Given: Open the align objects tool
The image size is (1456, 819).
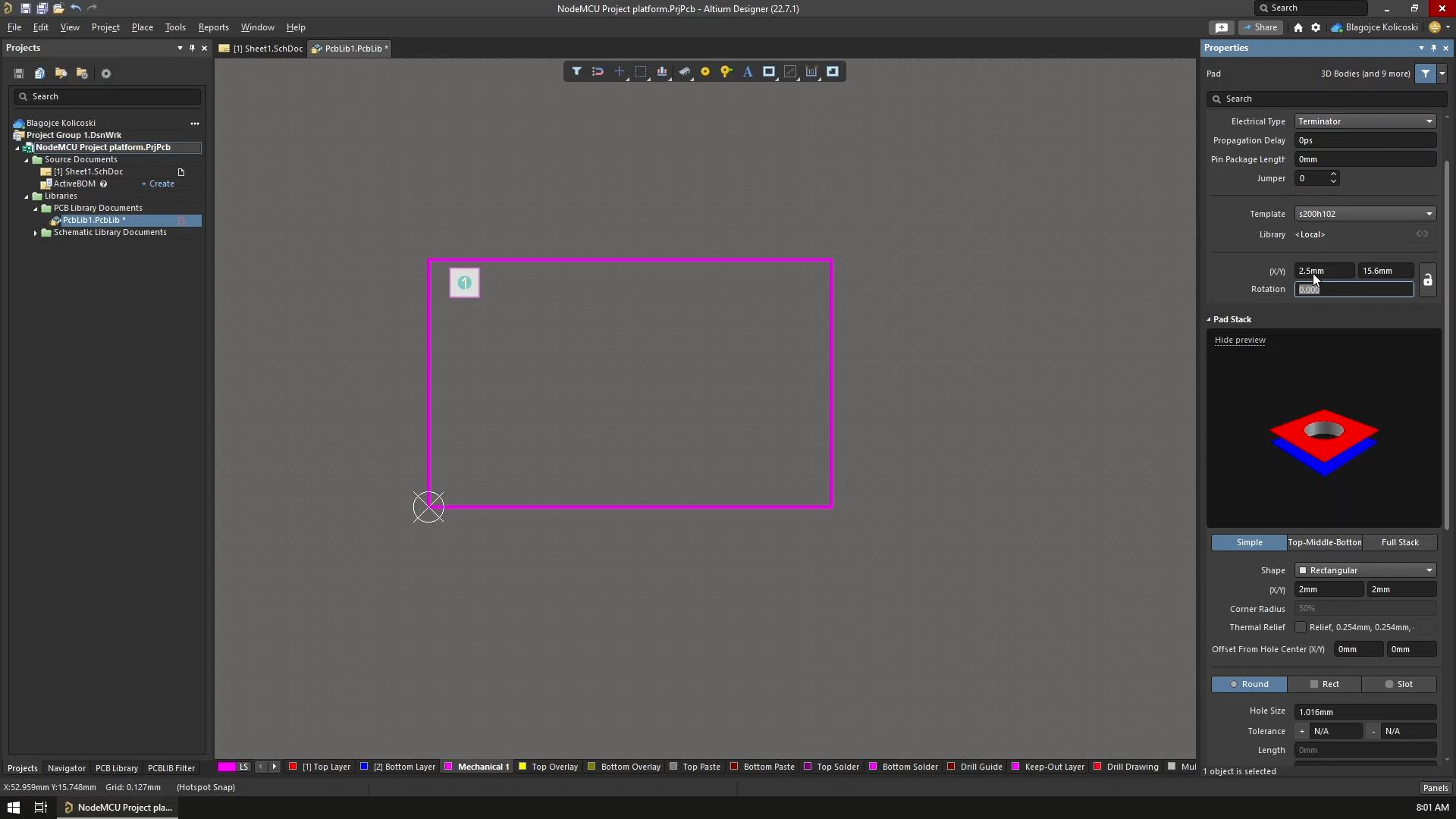Looking at the screenshot, I should pos(662,71).
